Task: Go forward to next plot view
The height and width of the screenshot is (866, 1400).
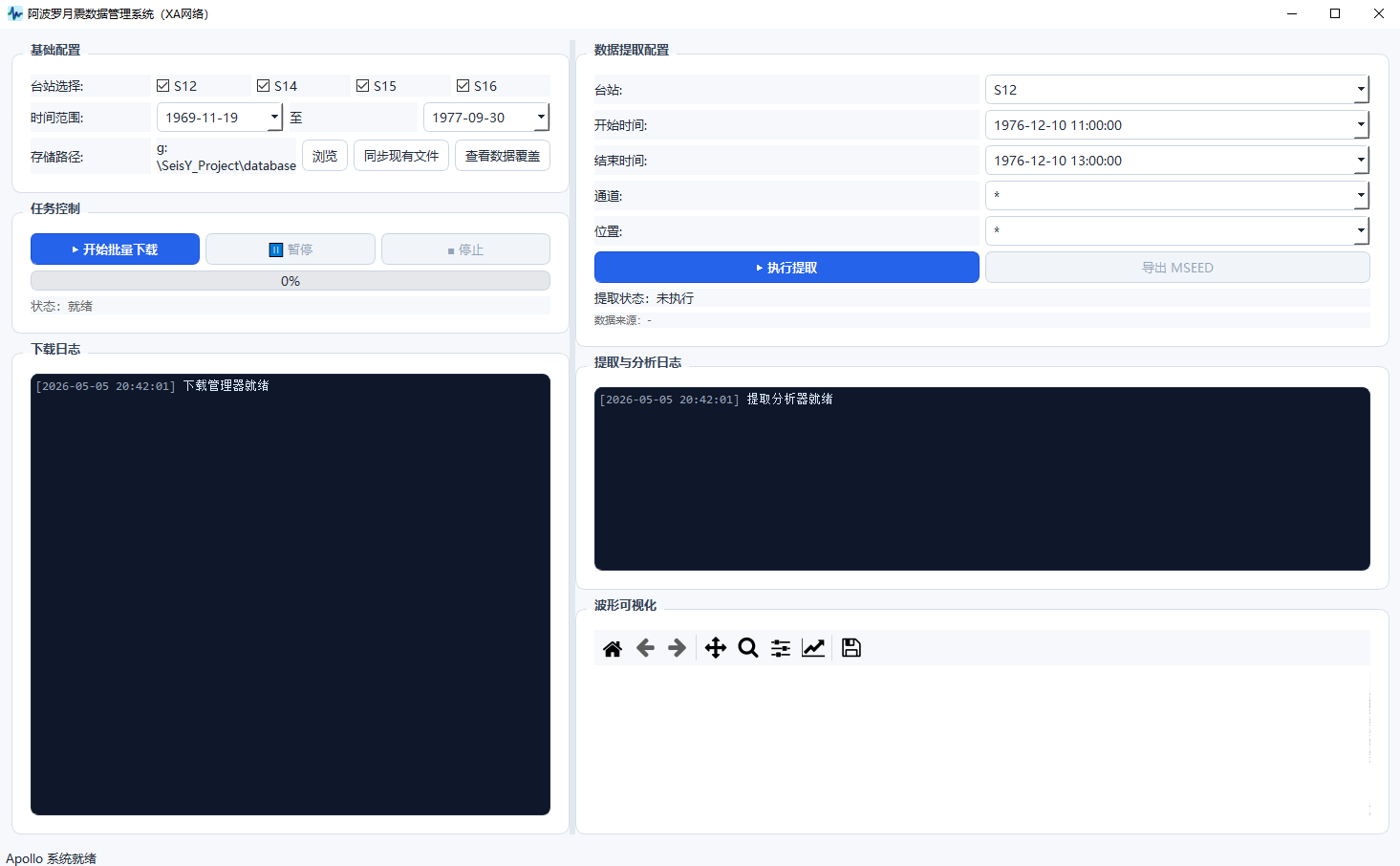Action: pos(677,648)
